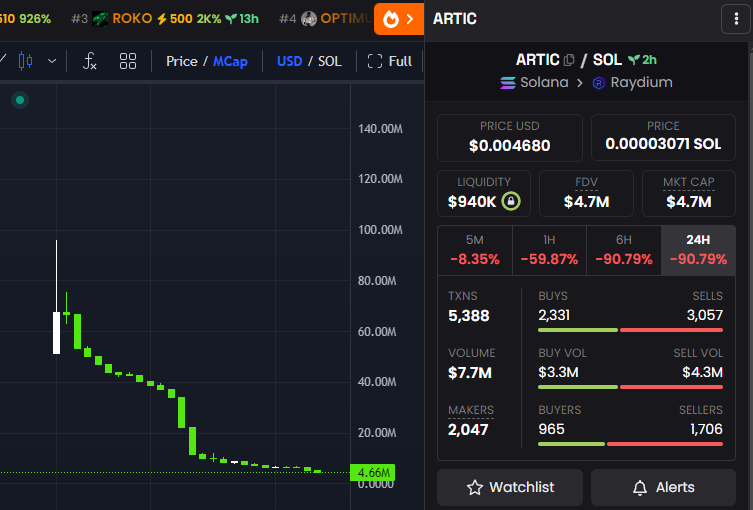The width and height of the screenshot is (753, 510).
Task: Add ARTIC to Watchlist
Action: pyautogui.click(x=510, y=487)
